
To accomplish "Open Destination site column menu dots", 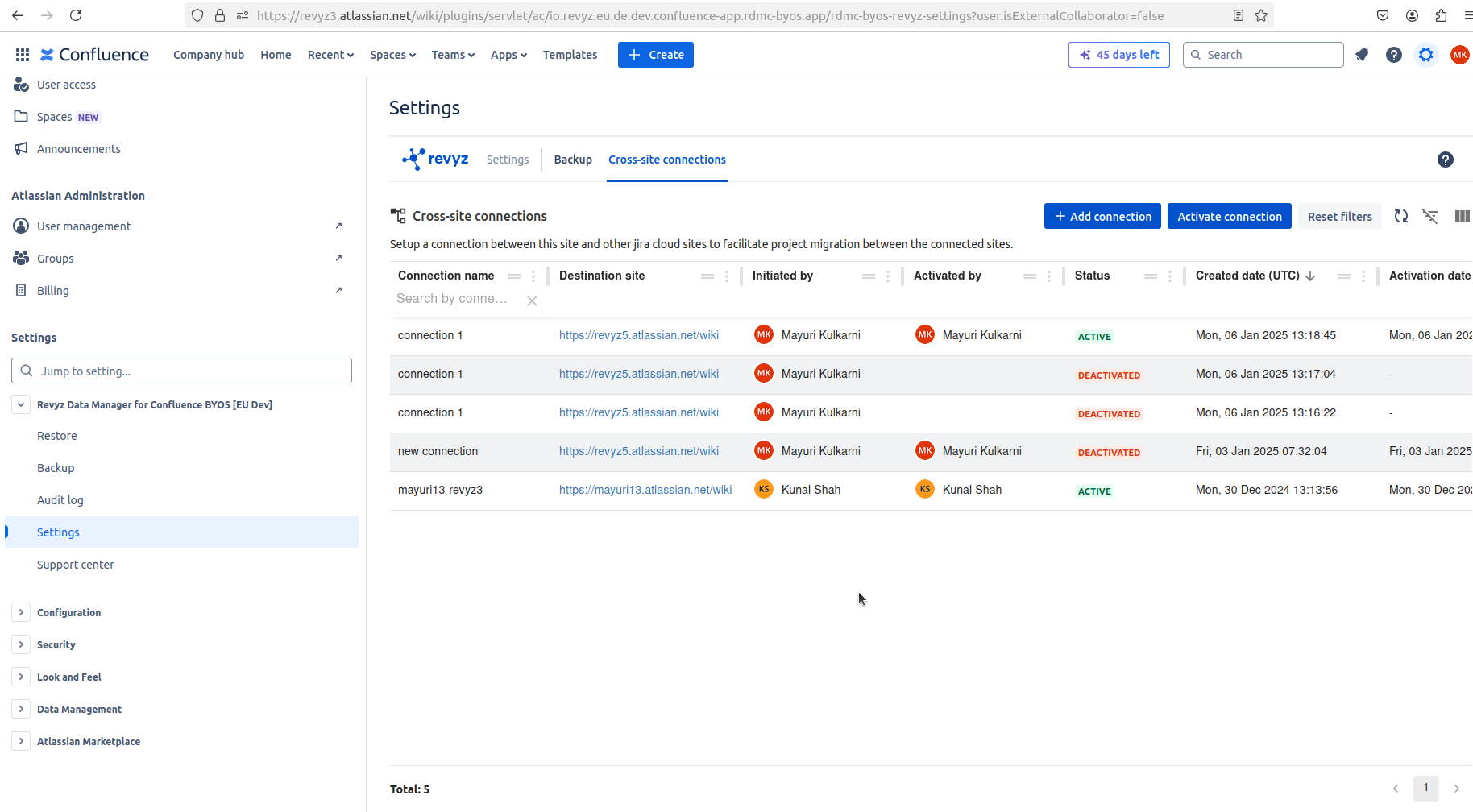I will pos(727,276).
